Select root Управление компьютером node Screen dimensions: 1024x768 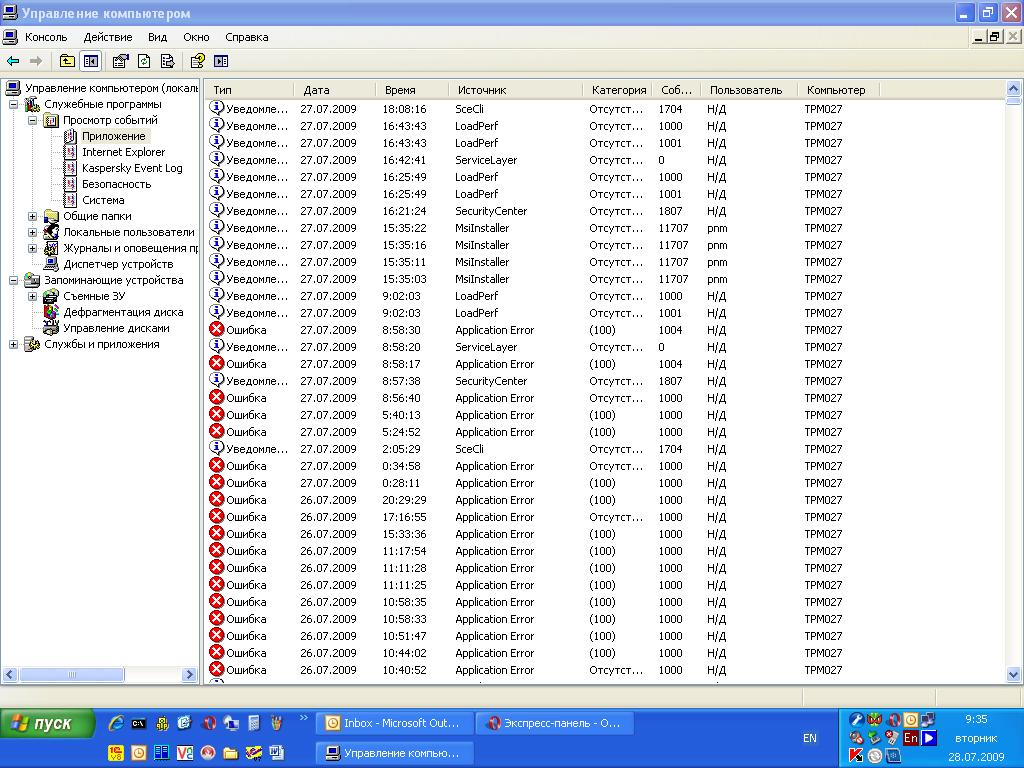(111, 88)
